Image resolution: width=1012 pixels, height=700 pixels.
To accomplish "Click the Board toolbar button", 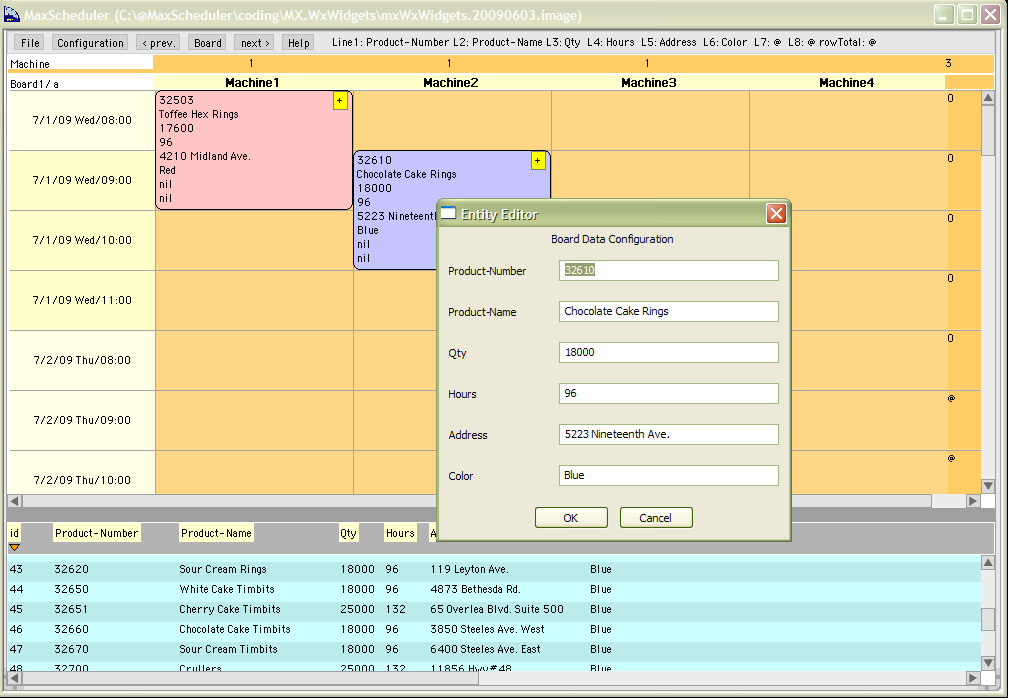I will (x=207, y=42).
